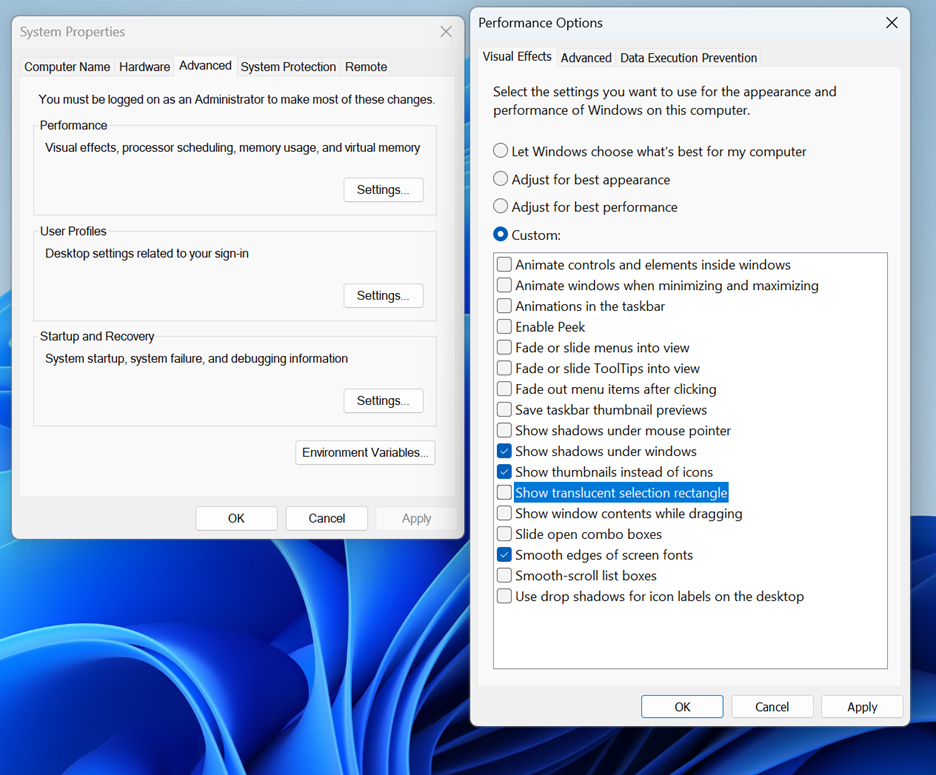Open Environment Variables dialog
This screenshot has height=775, width=936.
coord(365,453)
